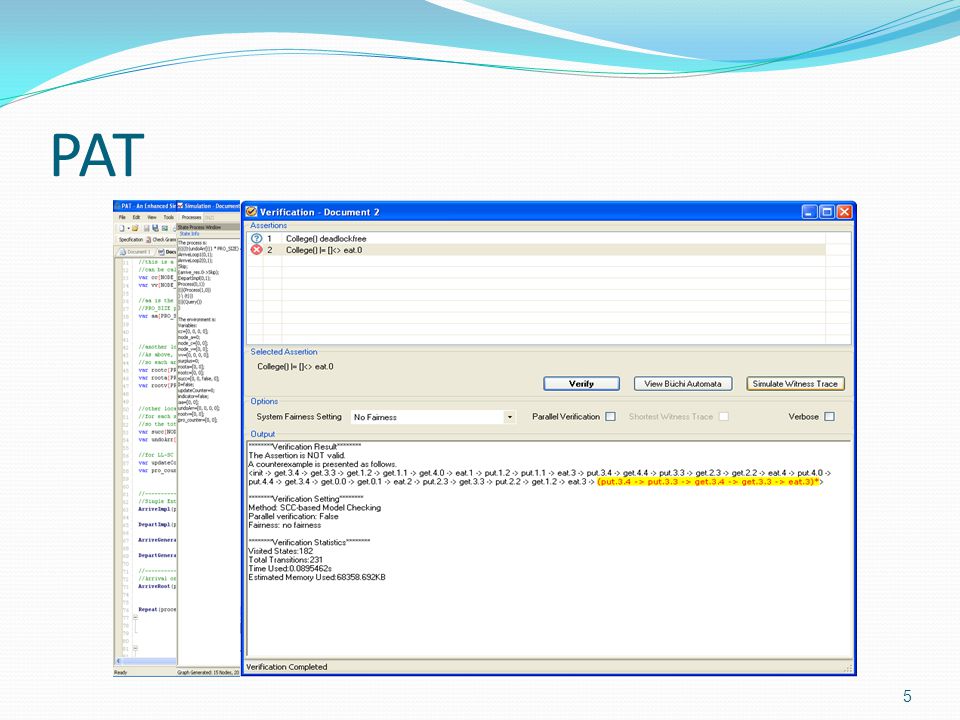Screen dimensions: 960x720
Task: Select assertion College() |= []<> eat.0 row
Action: point(536,250)
